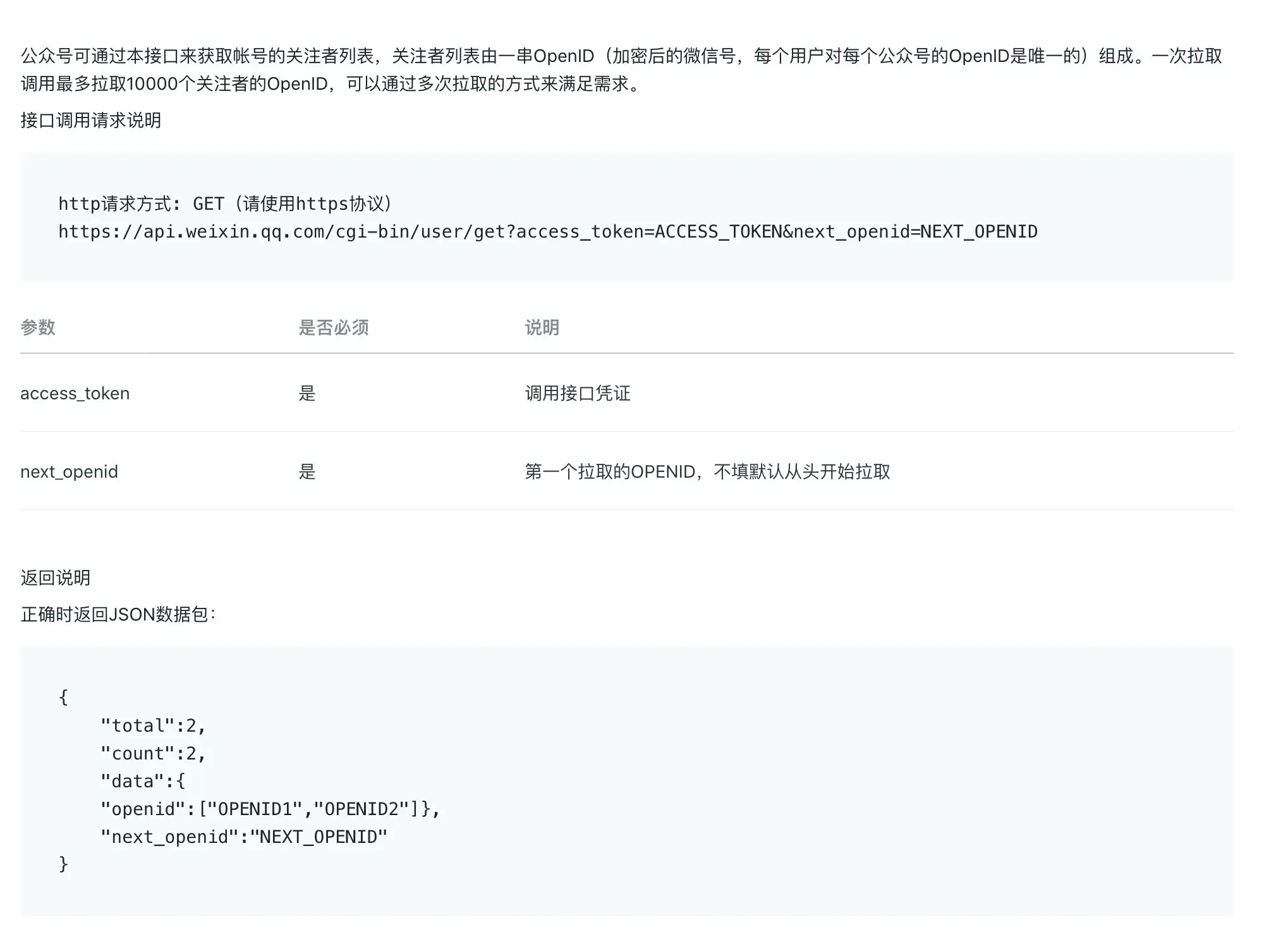This screenshot has height=944, width=1288.
Task: Click the '接口调用请求说明' heading
Action: point(90,120)
